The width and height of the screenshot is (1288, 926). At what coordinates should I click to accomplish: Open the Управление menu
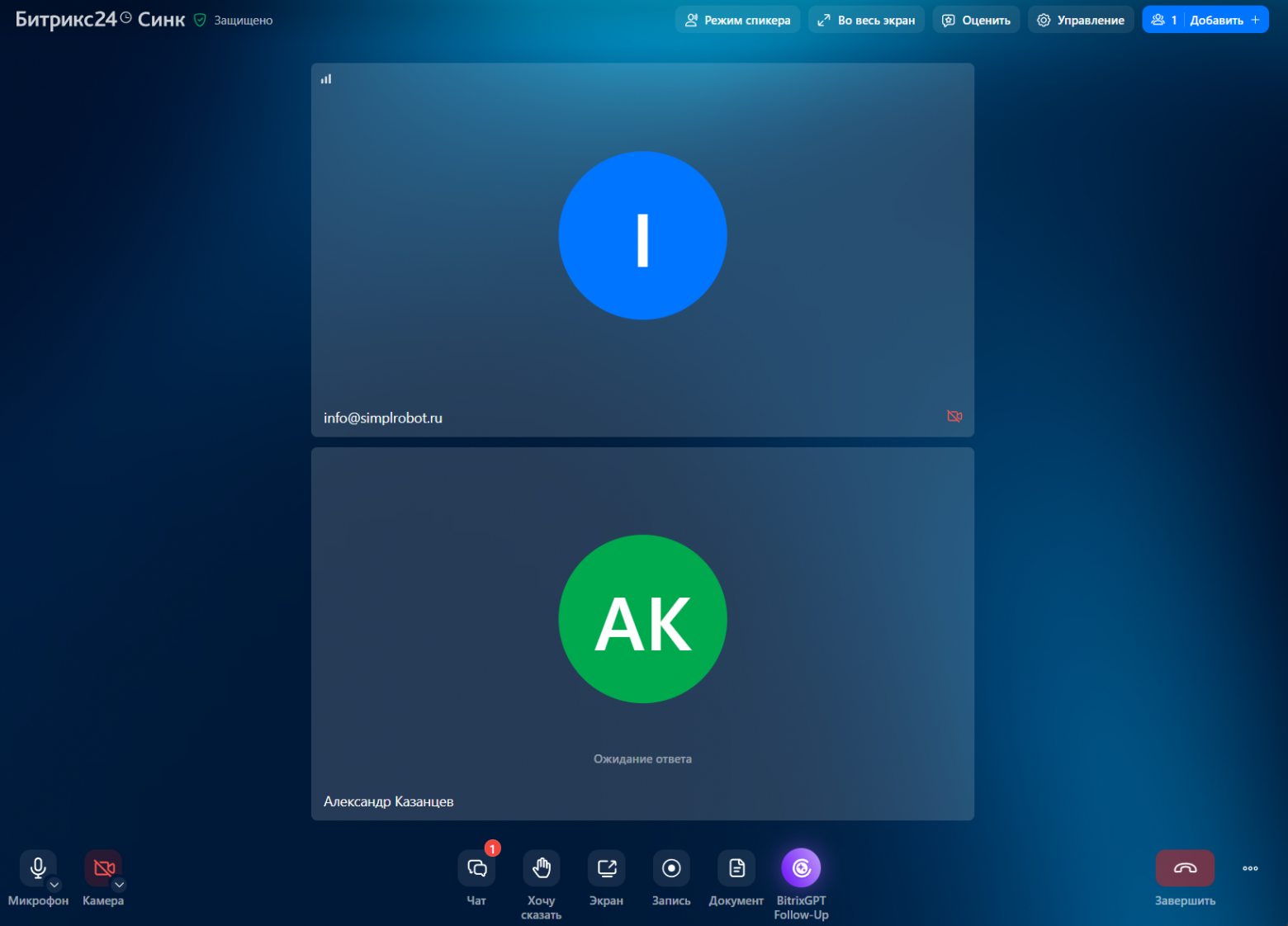click(x=1080, y=20)
